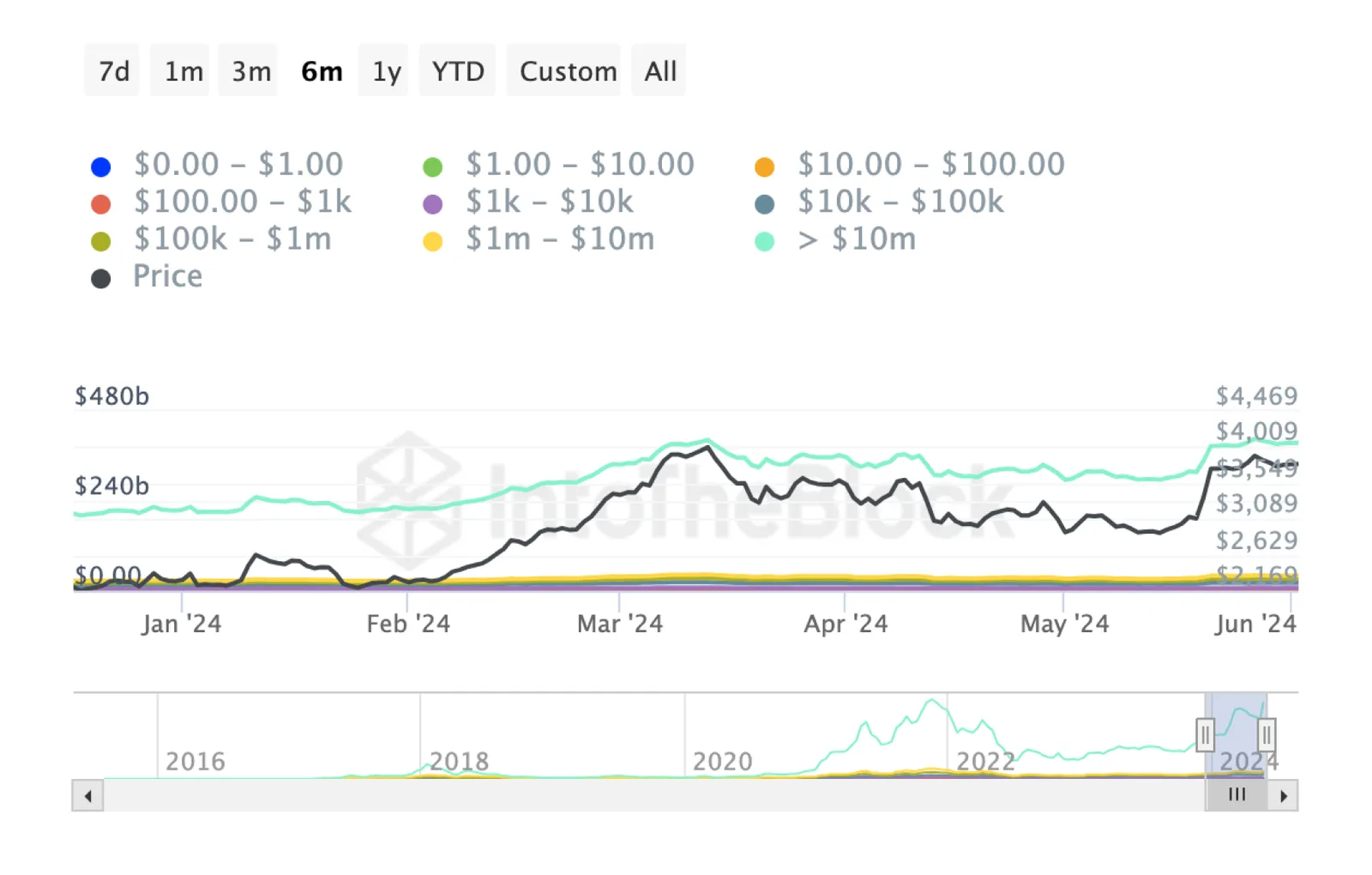This screenshot has width=1372, height=875.
Task: Hide the > $10m series
Action: tap(835, 240)
